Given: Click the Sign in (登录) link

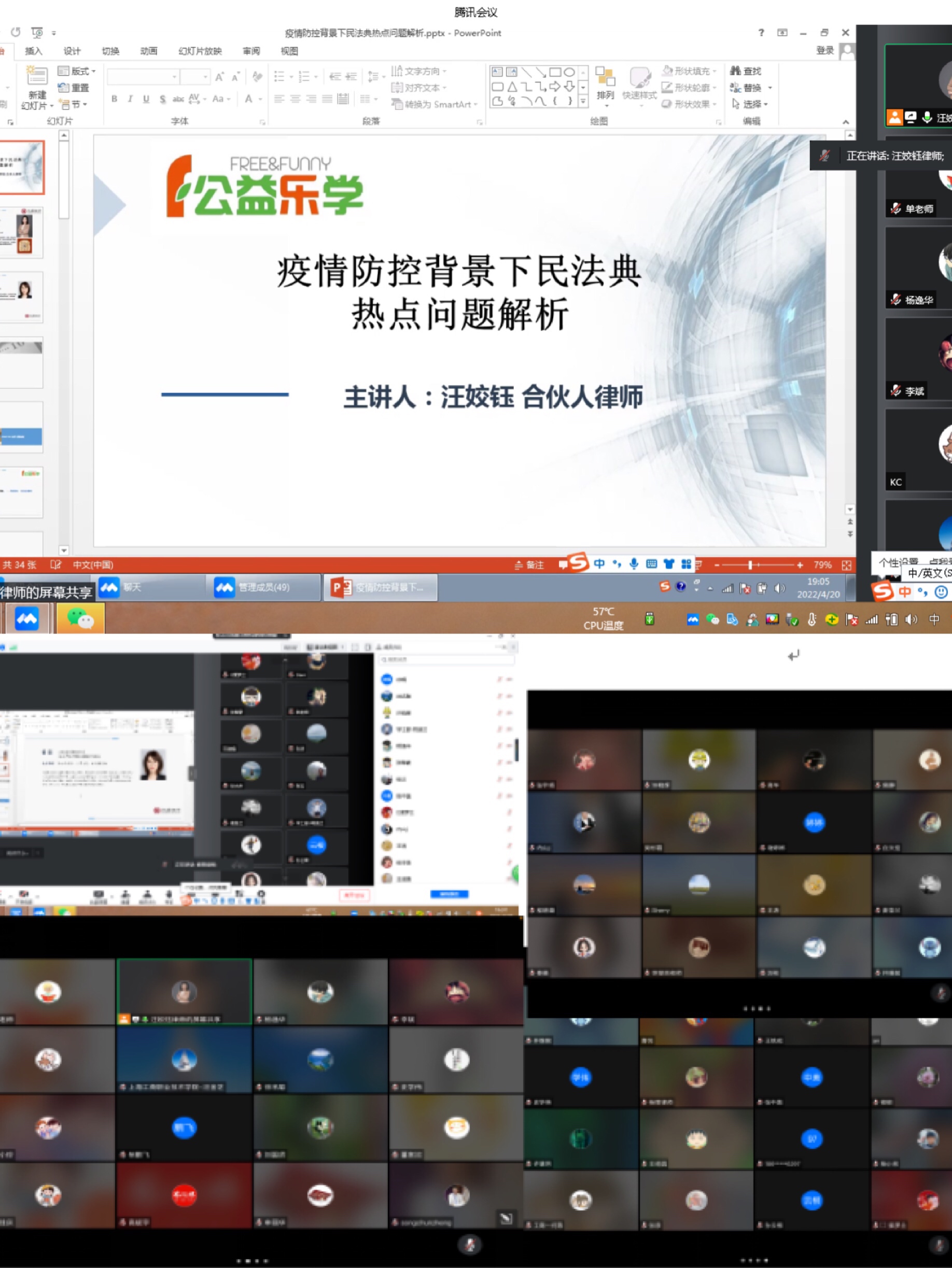Looking at the screenshot, I should click(x=824, y=50).
